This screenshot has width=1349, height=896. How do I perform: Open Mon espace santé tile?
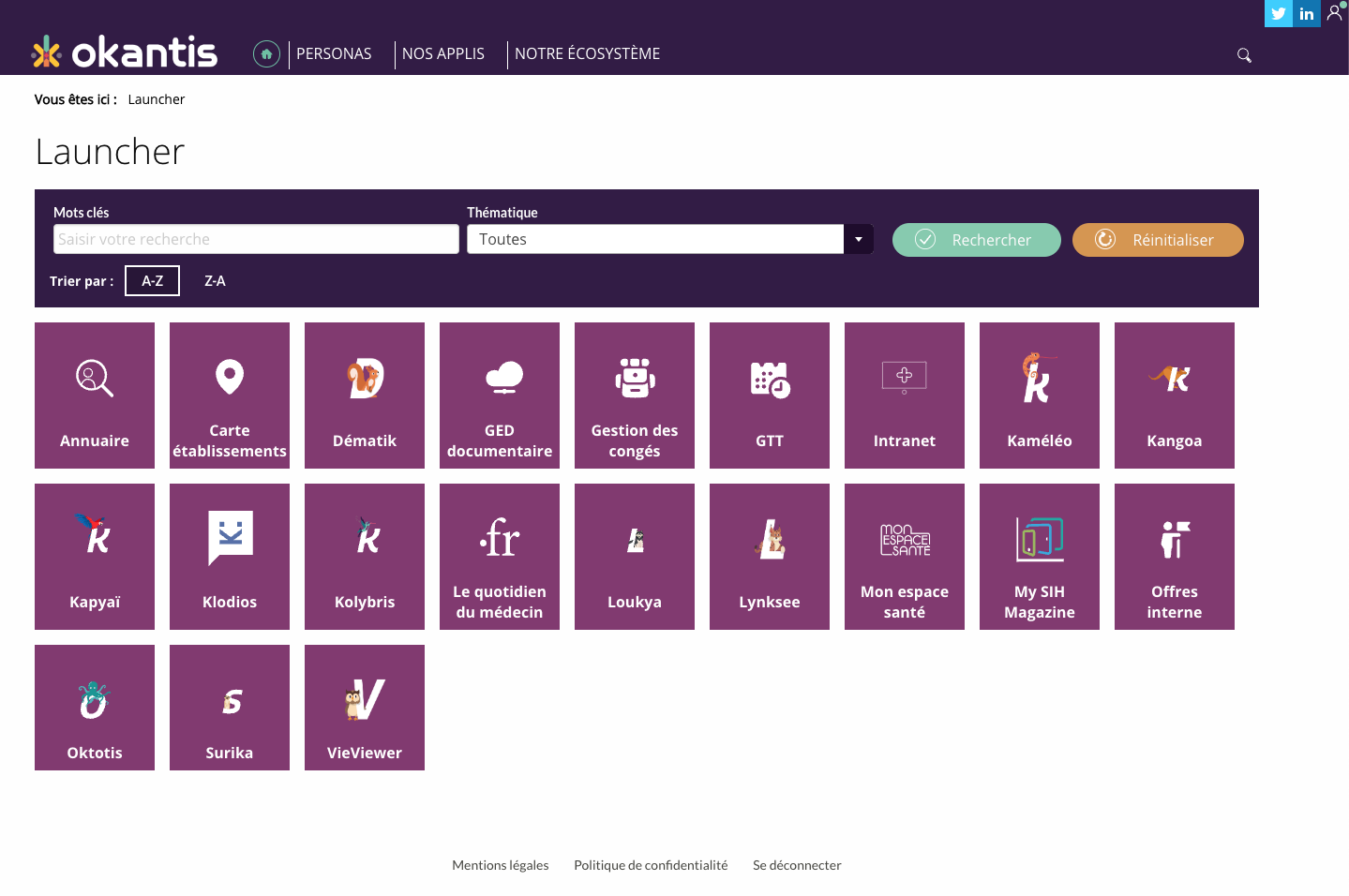tap(905, 557)
